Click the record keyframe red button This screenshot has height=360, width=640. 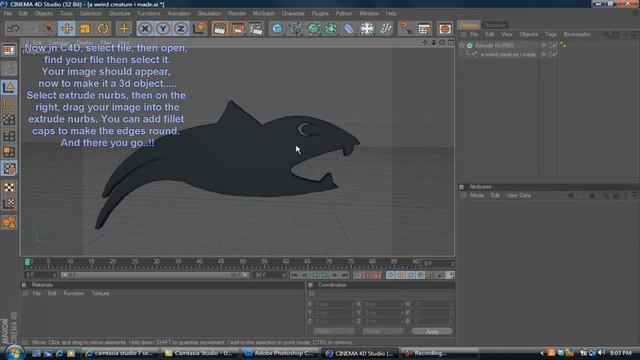pos(367,276)
